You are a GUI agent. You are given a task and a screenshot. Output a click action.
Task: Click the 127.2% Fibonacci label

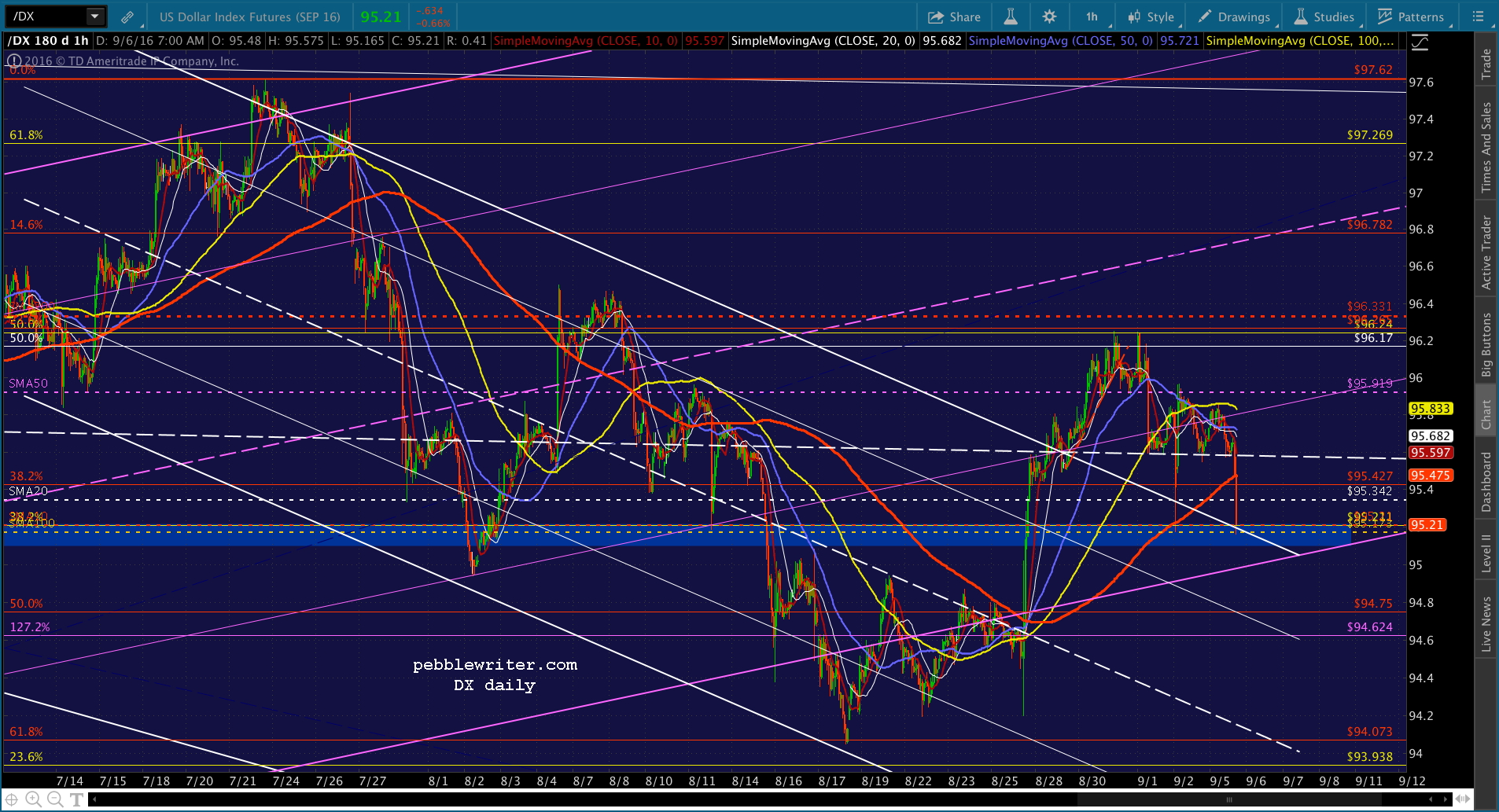click(30, 627)
